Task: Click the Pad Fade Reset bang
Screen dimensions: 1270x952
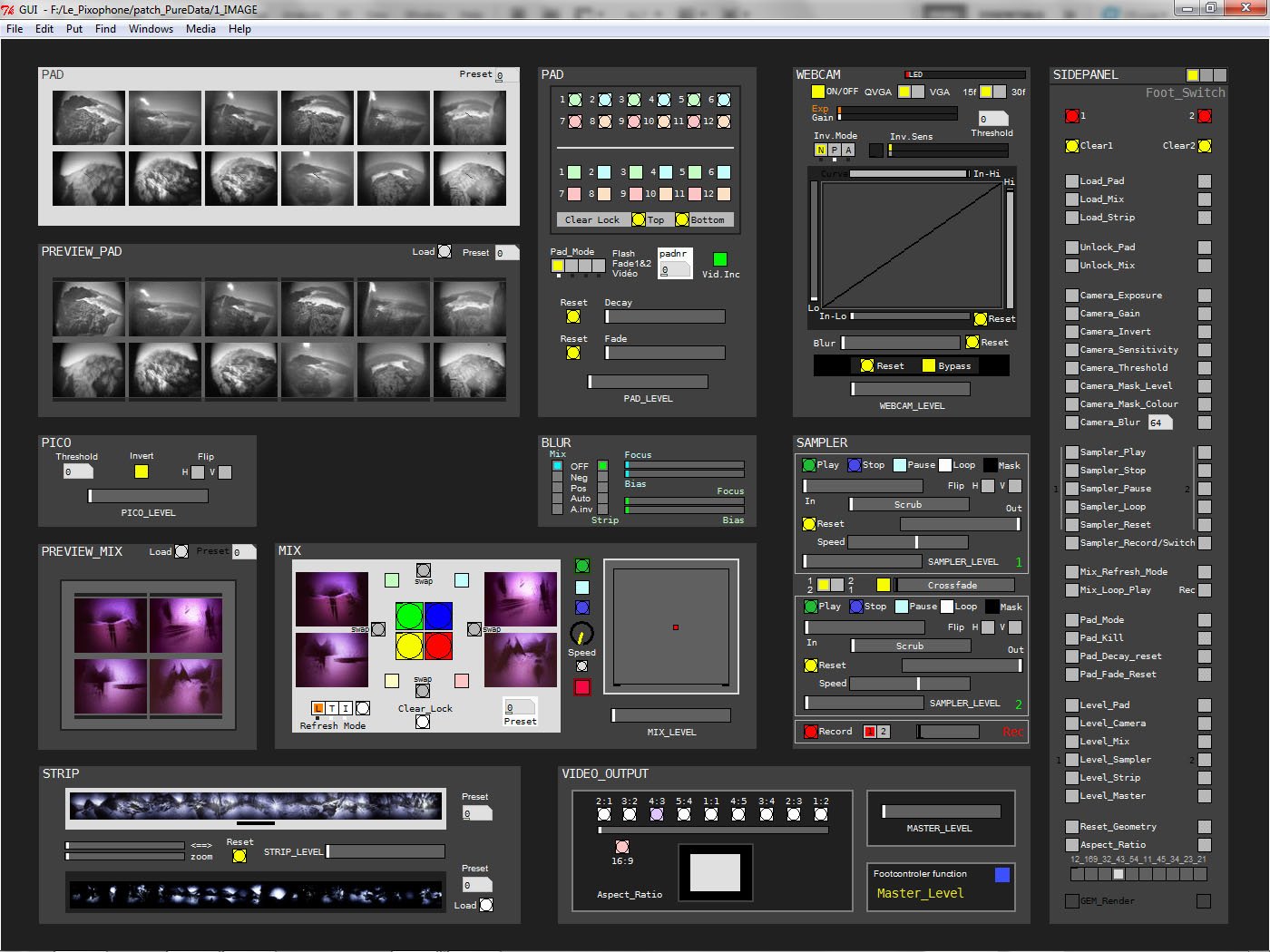Action: point(573,353)
